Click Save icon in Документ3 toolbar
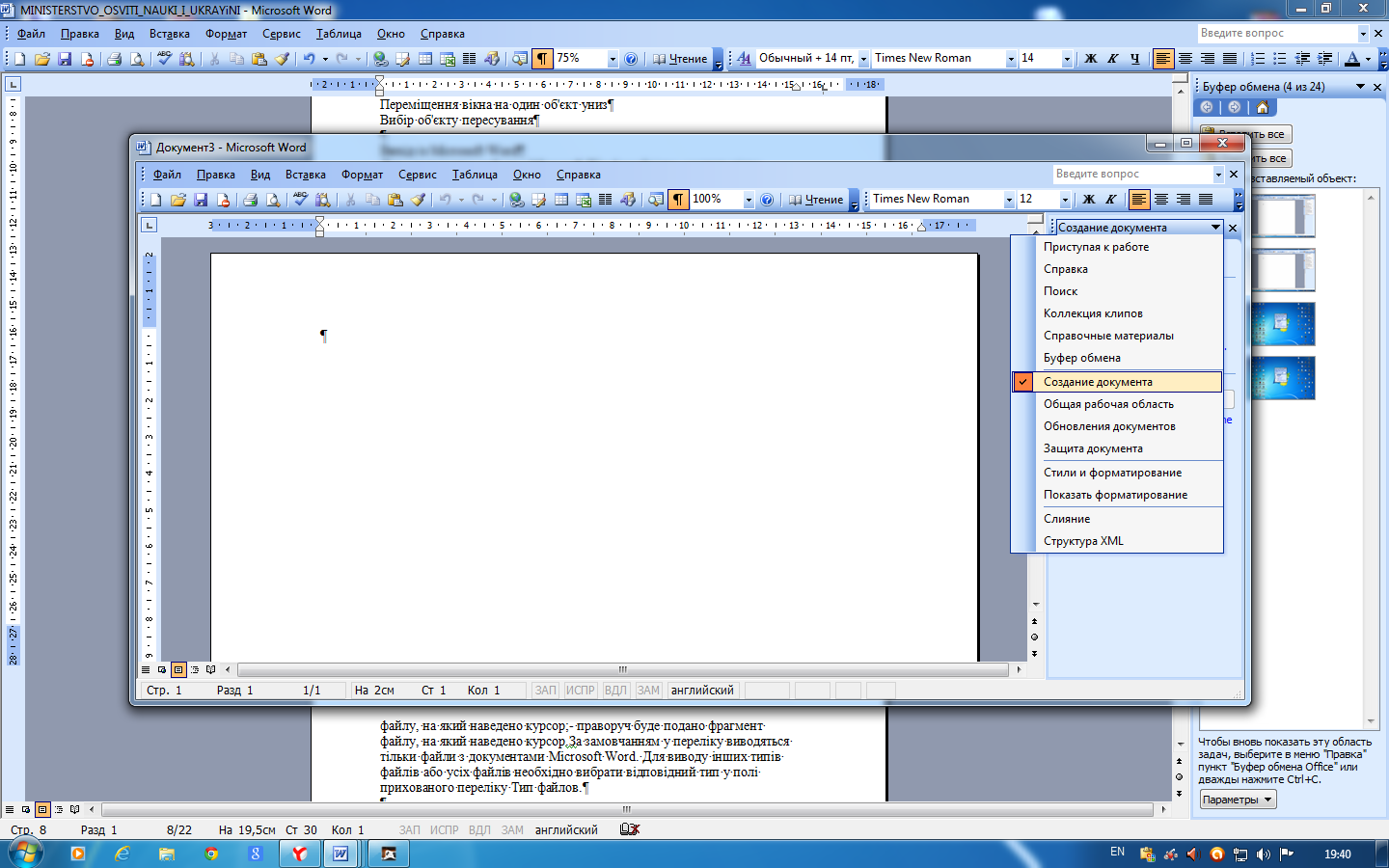Viewport: 1389px width, 868px height. pos(201,200)
